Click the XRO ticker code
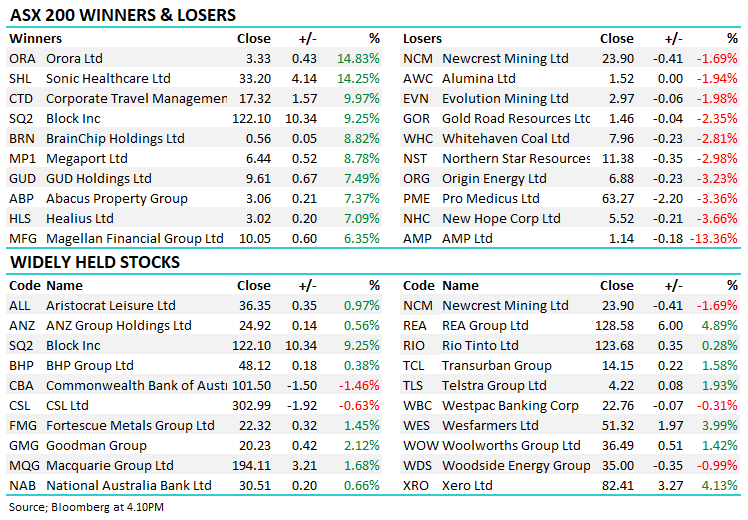The width and height of the screenshot is (748, 520). tap(417, 486)
